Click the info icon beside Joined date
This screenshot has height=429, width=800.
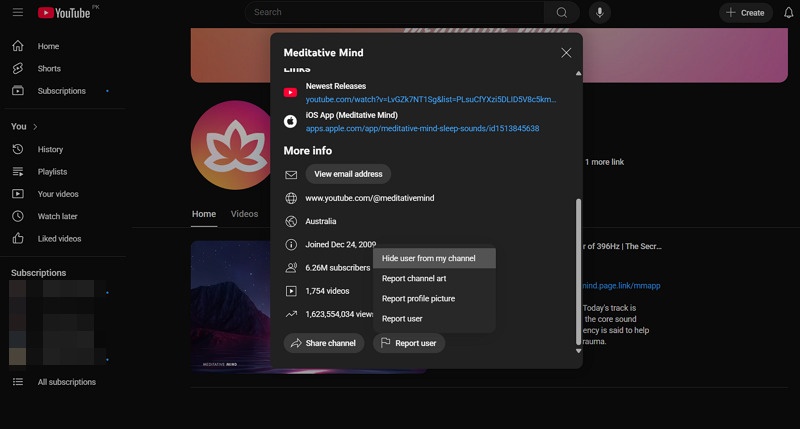(291, 245)
